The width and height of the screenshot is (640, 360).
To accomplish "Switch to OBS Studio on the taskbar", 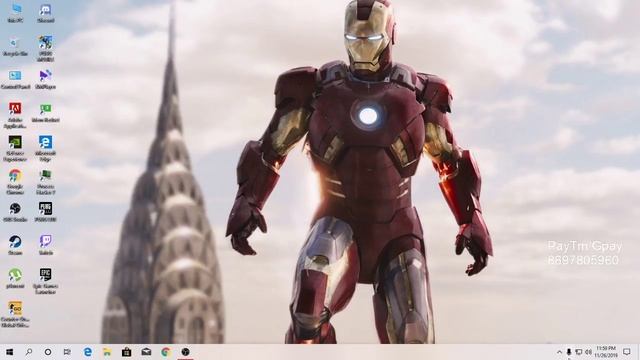I will coord(185,352).
